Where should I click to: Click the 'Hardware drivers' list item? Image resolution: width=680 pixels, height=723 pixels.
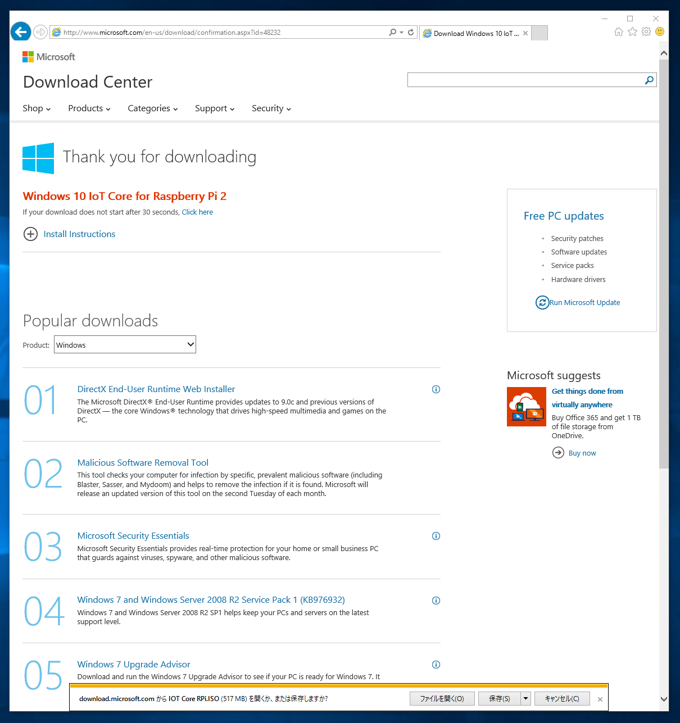tap(578, 279)
